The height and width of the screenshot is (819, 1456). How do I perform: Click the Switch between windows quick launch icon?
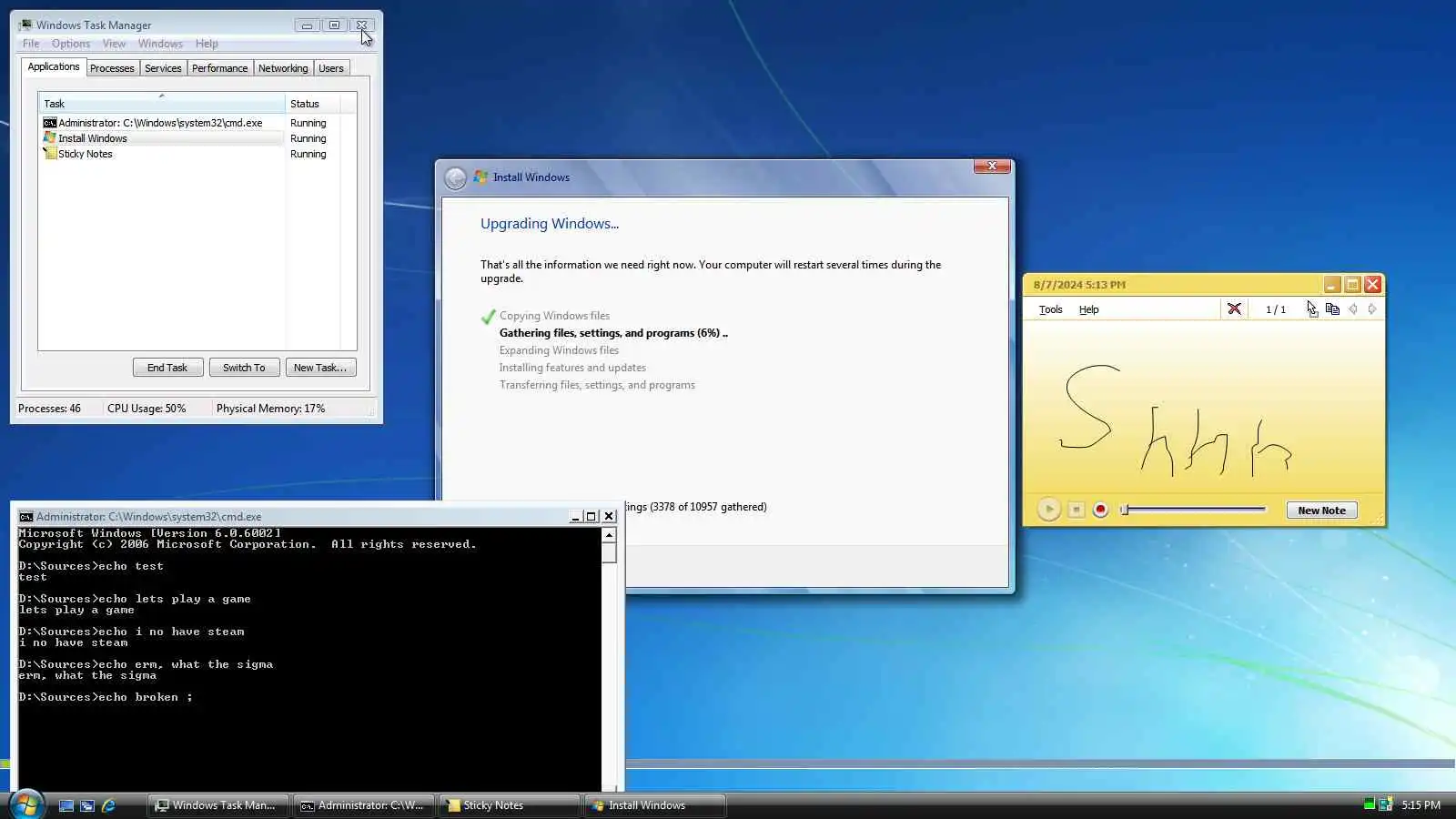(87, 805)
